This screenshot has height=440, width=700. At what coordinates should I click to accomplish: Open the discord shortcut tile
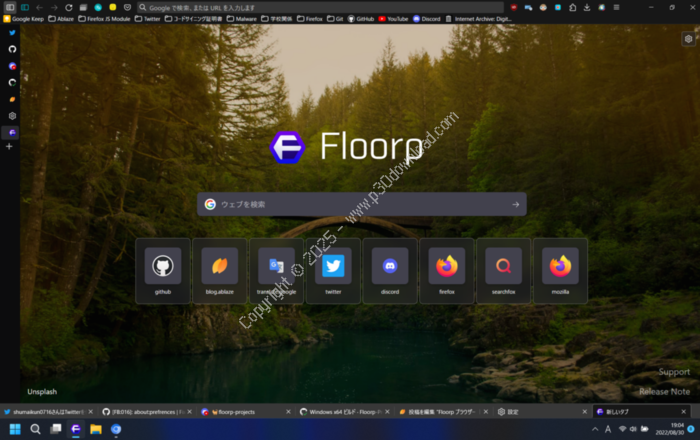click(390, 270)
